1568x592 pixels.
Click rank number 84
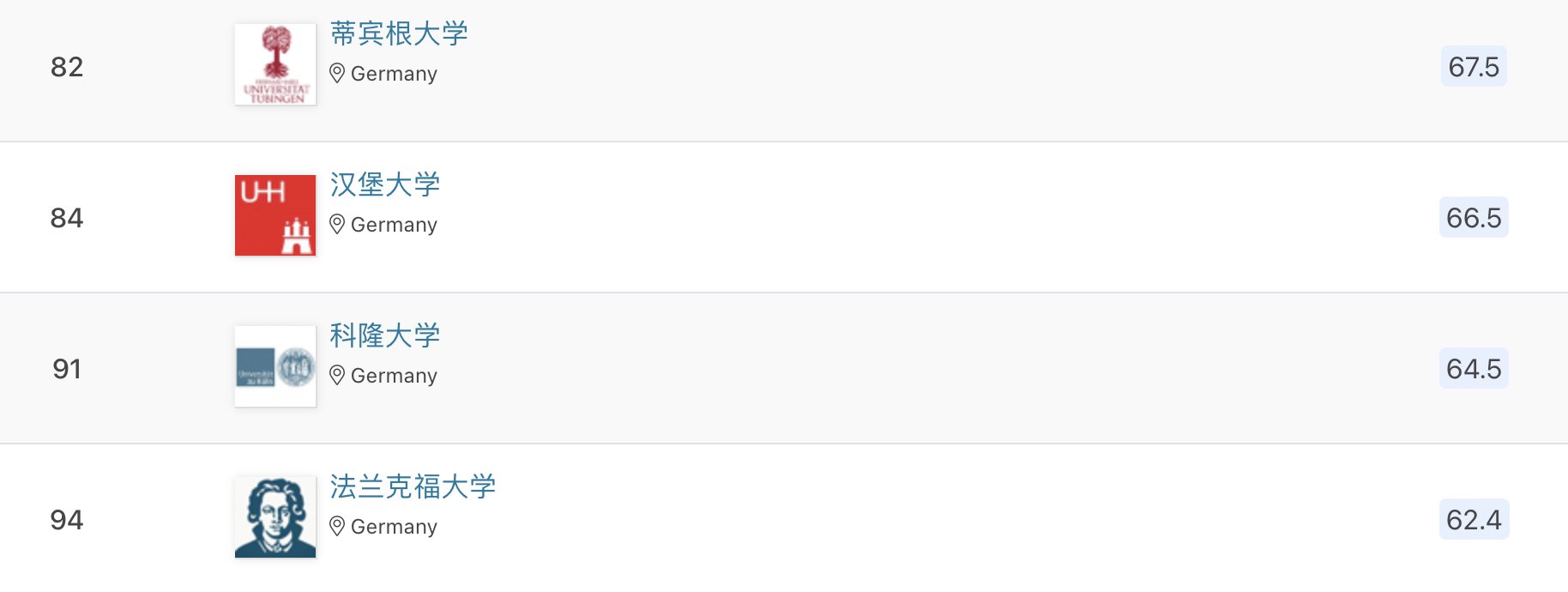(x=67, y=218)
